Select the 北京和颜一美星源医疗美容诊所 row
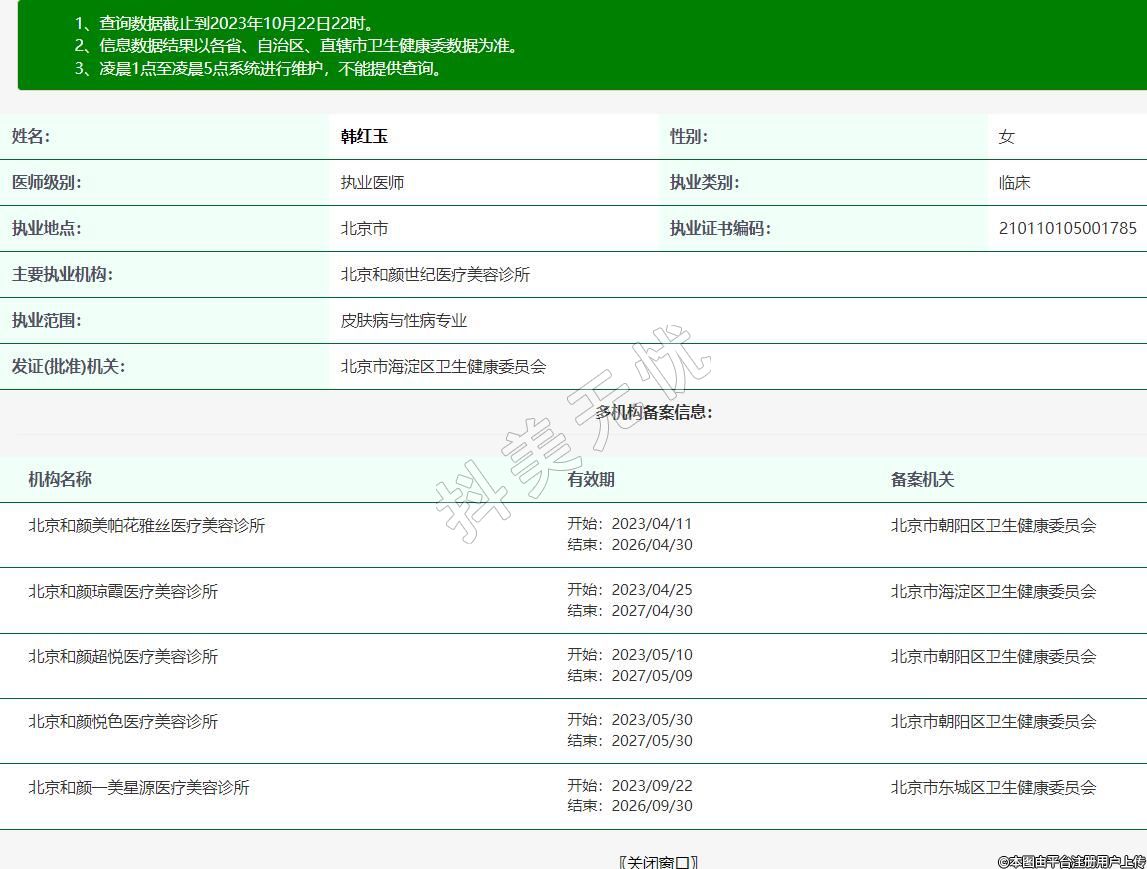The height and width of the screenshot is (869, 1147). click(139, 787)
